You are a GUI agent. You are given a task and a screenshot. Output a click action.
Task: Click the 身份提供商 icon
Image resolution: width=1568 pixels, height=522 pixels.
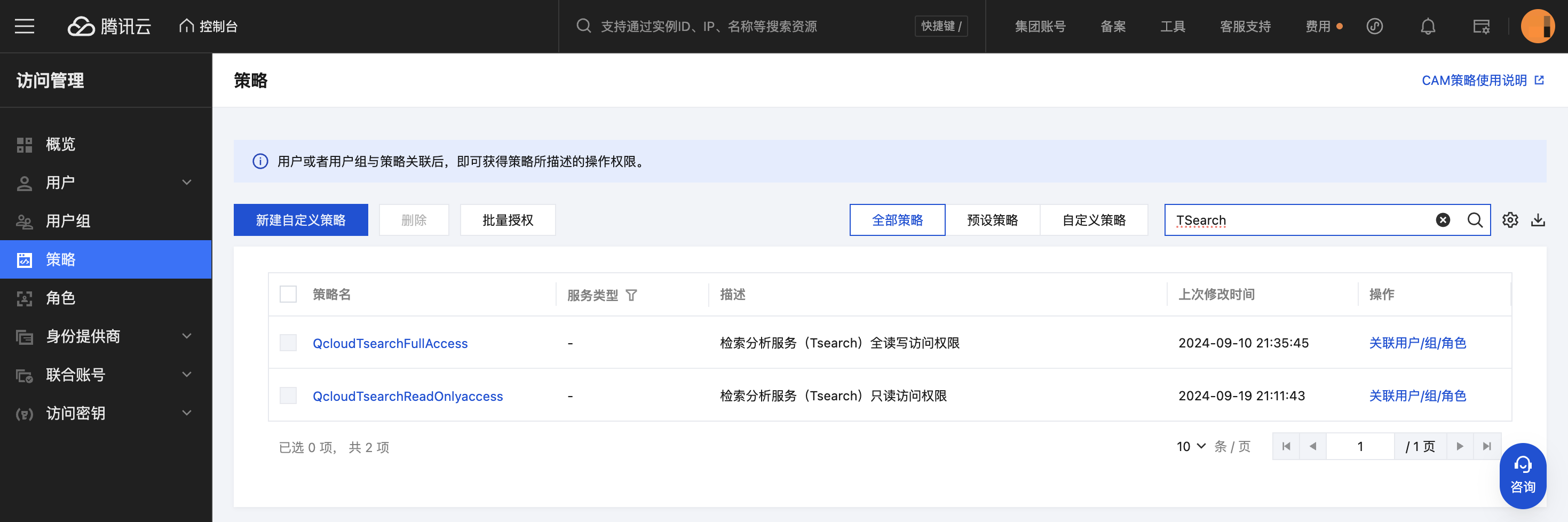25,337
